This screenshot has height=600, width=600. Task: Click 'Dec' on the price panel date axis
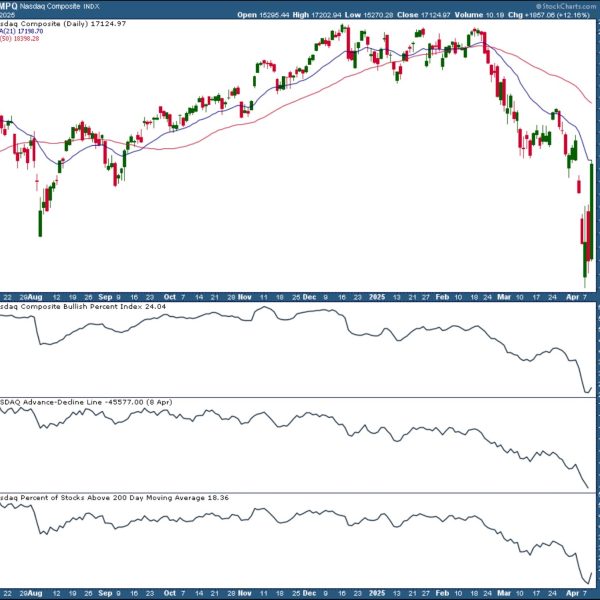(x=309, y=297)
